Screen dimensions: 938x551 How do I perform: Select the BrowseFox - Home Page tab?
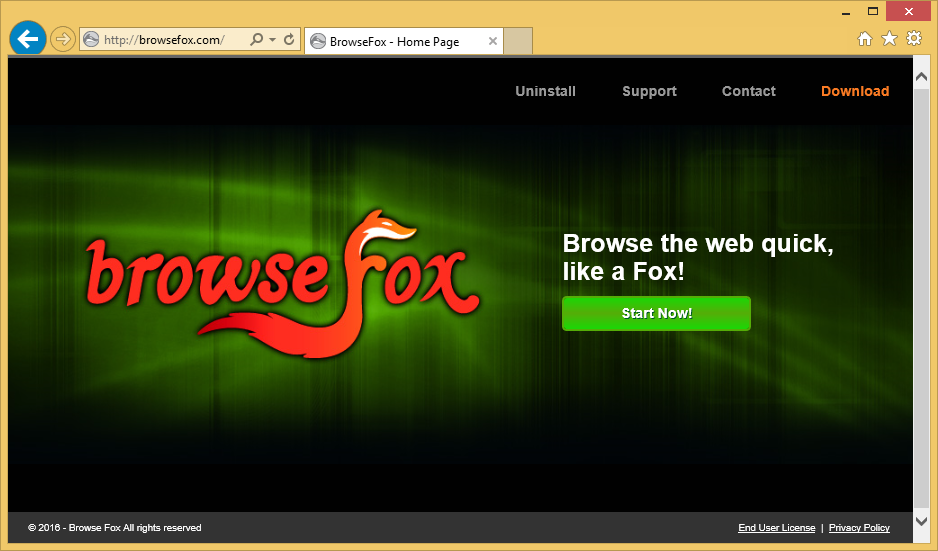pyautogui.click(x=394, y=41)
